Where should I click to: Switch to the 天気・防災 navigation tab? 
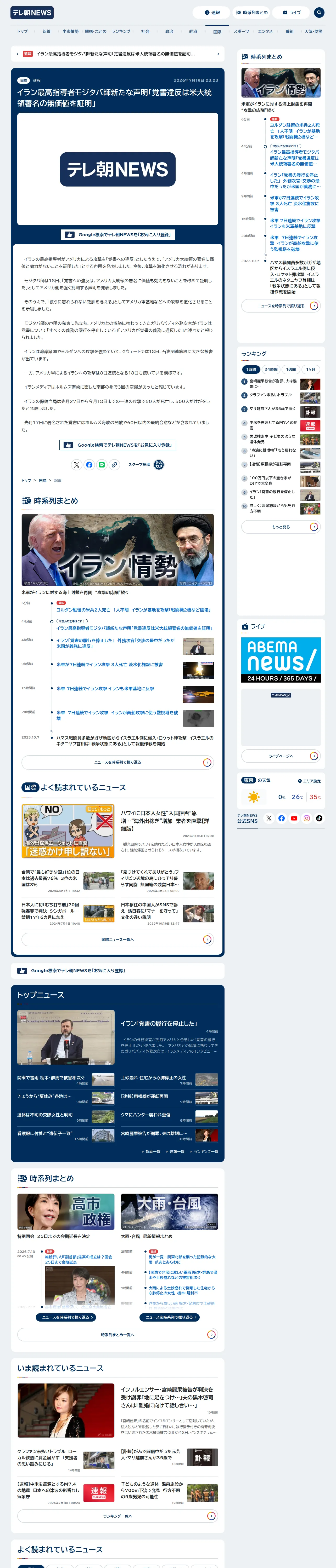313,32
